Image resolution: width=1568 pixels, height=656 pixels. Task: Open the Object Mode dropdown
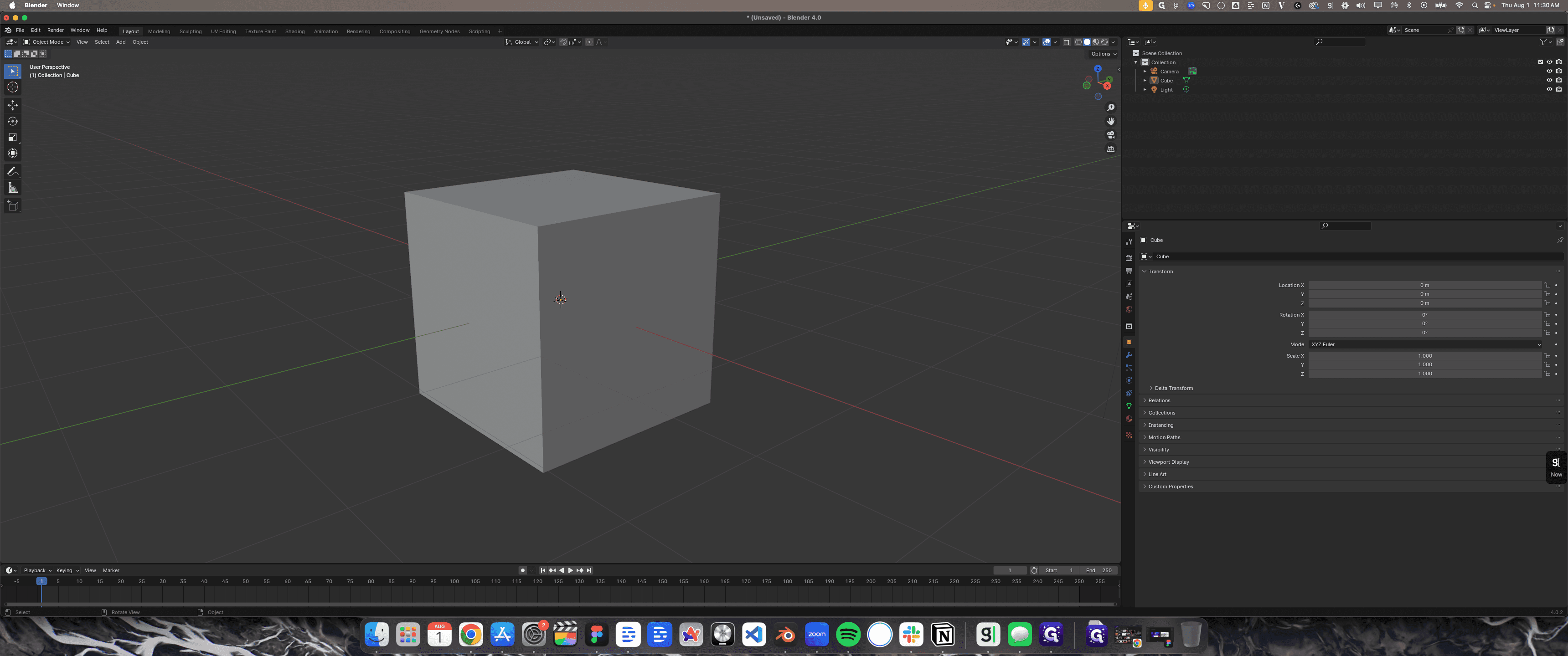pyautogui.click(x=46, y=42)
